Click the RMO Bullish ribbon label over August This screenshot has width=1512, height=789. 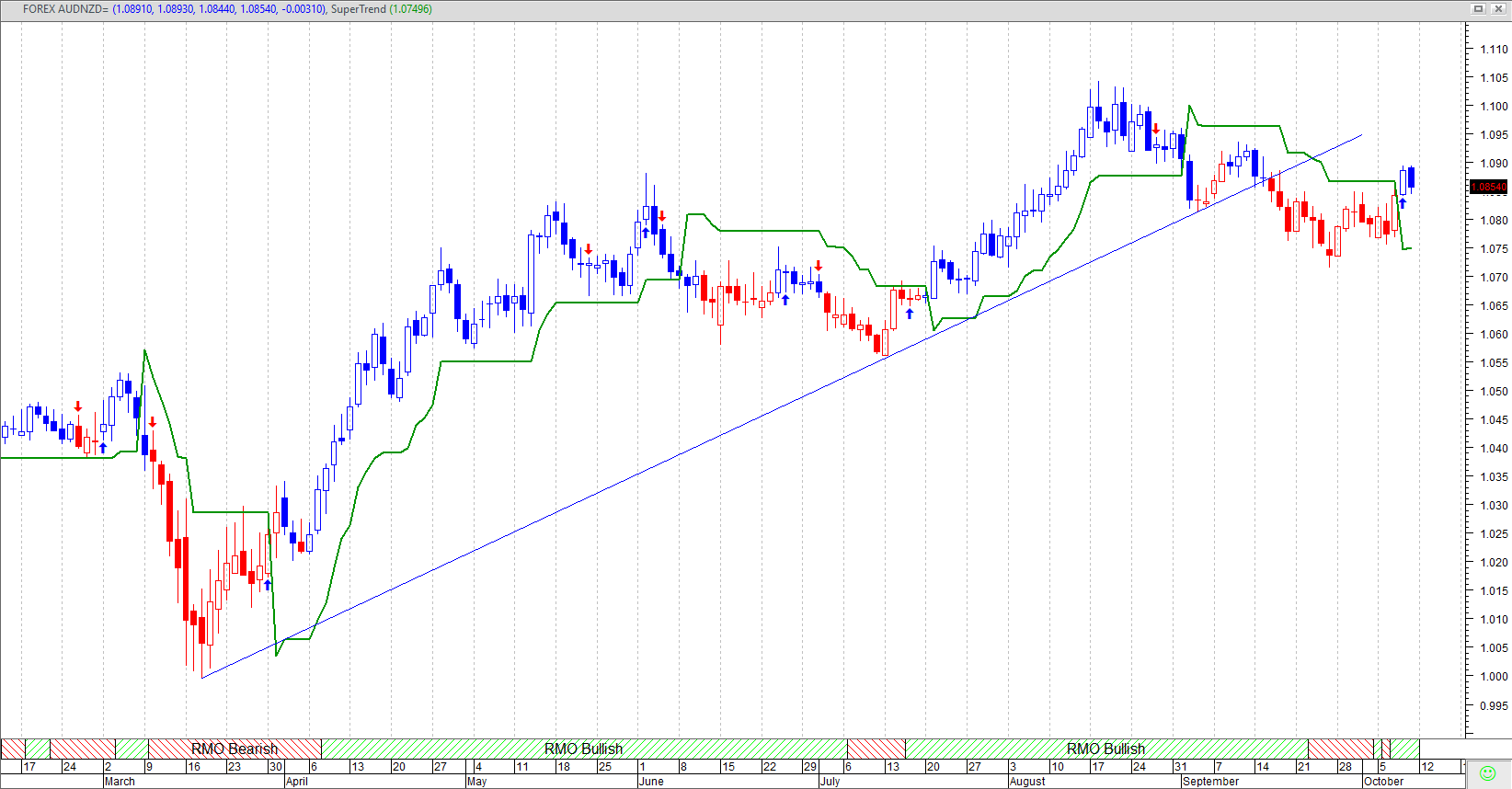pyautogui.click(x=1105, y=749)
